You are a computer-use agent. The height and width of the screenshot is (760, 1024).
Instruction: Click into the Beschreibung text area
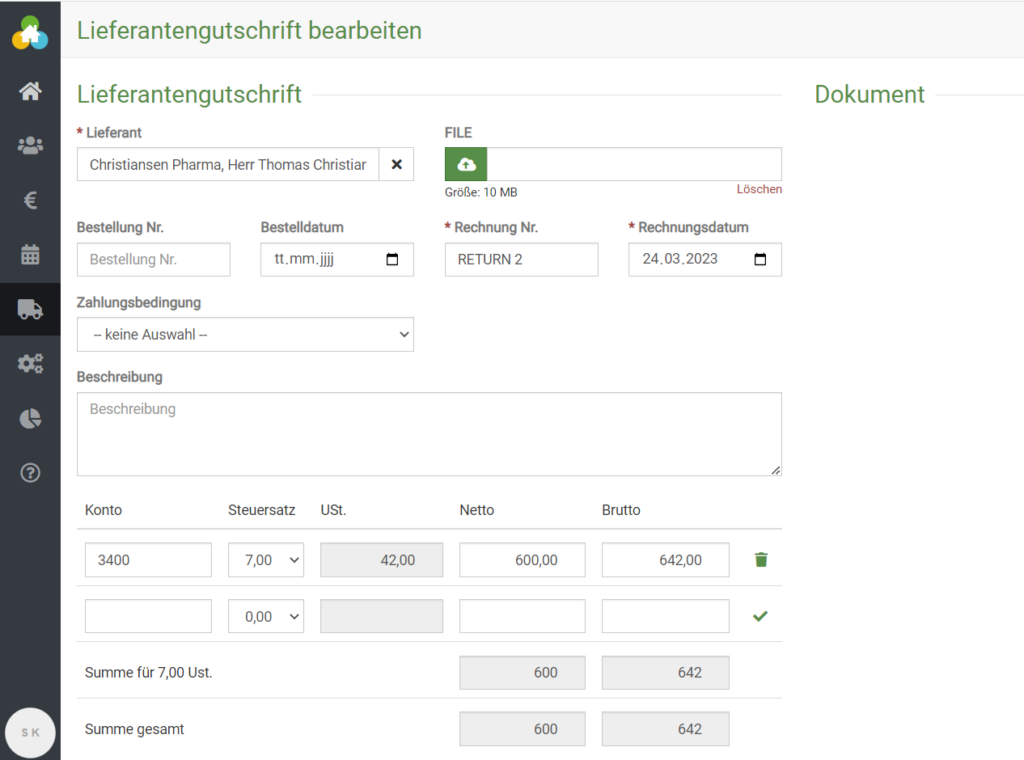429,434
